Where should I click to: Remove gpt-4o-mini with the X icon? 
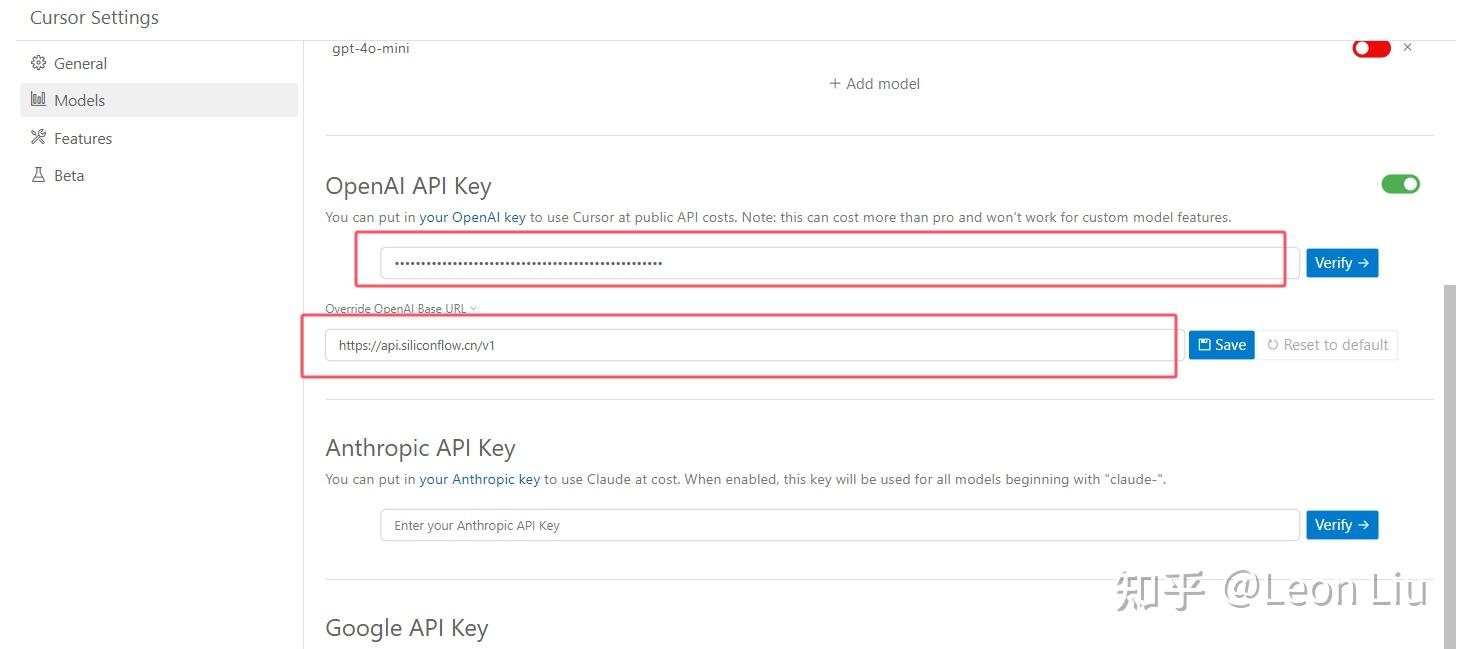pos(1407,47)
